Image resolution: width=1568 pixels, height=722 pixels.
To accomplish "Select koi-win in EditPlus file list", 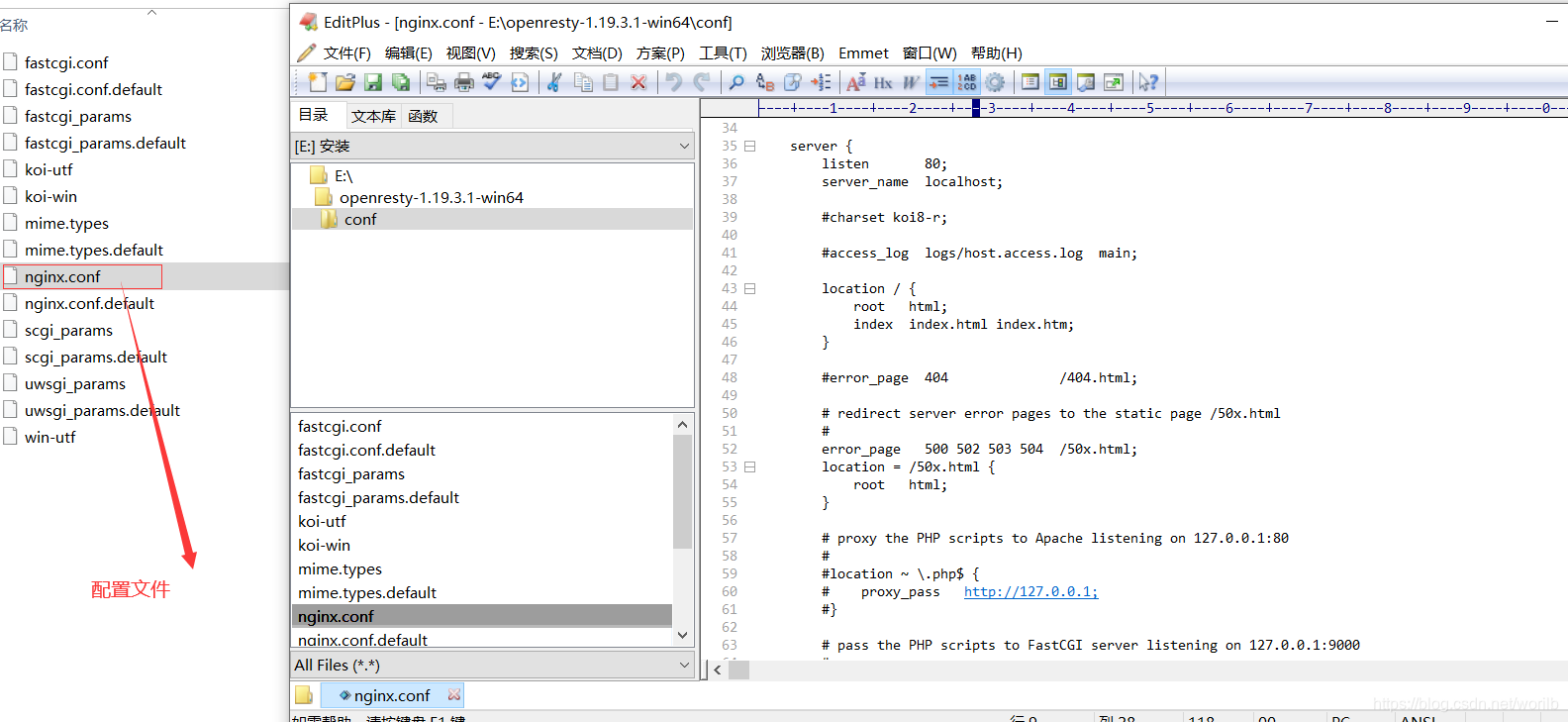I will tap(324, 546).
